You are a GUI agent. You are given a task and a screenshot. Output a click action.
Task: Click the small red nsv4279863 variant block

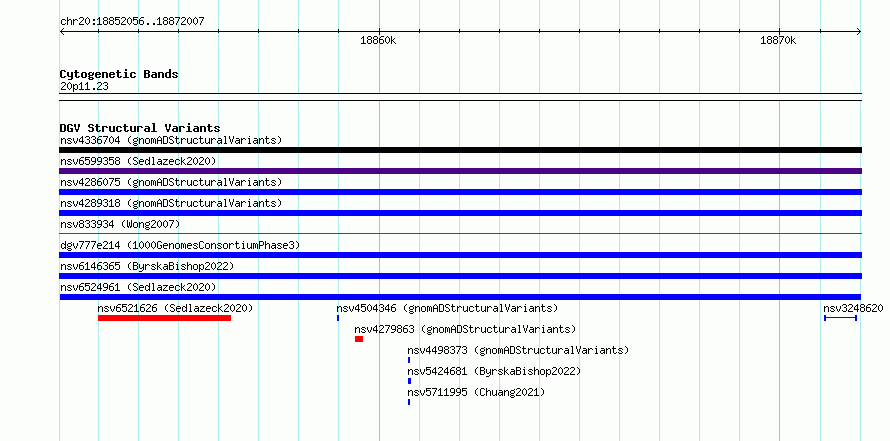[x=359, y=339]
